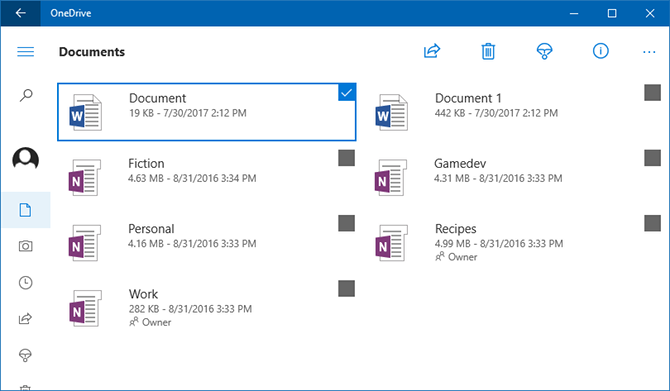Screen dimensions: 670x391
Task: Make file available offline from the toolbar
Action: pos(544,51)
